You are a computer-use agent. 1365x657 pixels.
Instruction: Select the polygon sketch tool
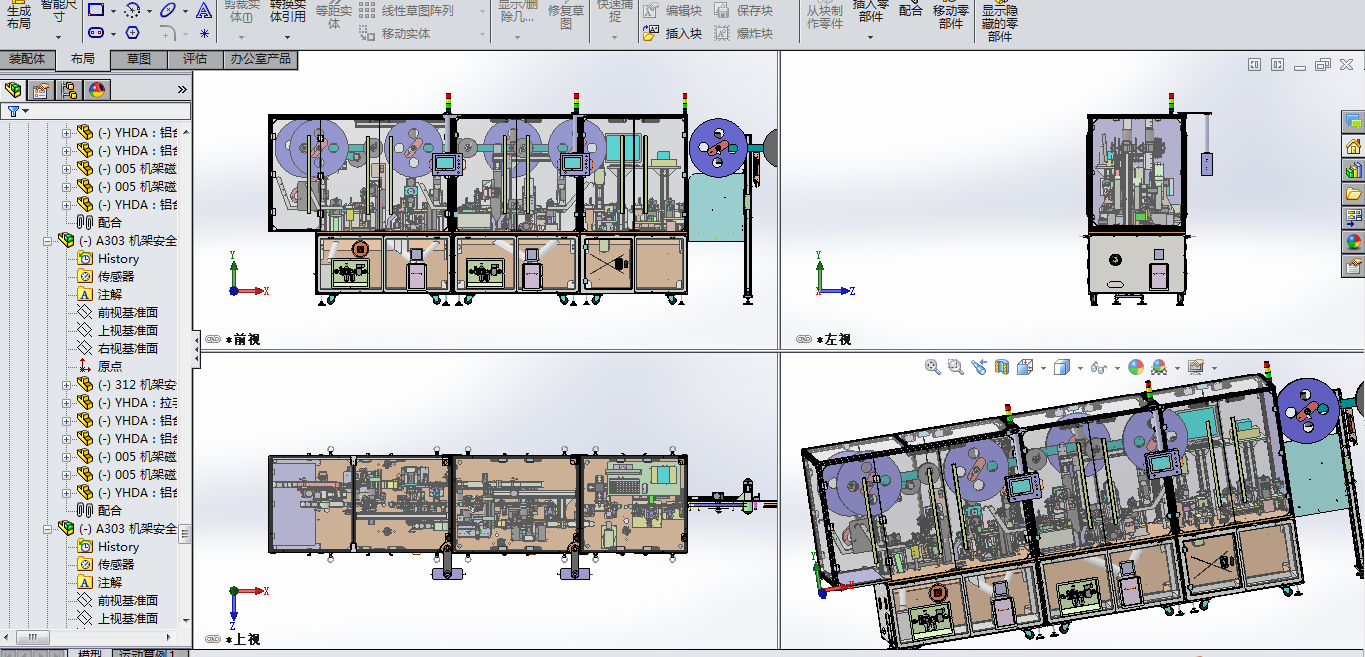[x=132, y=32]
